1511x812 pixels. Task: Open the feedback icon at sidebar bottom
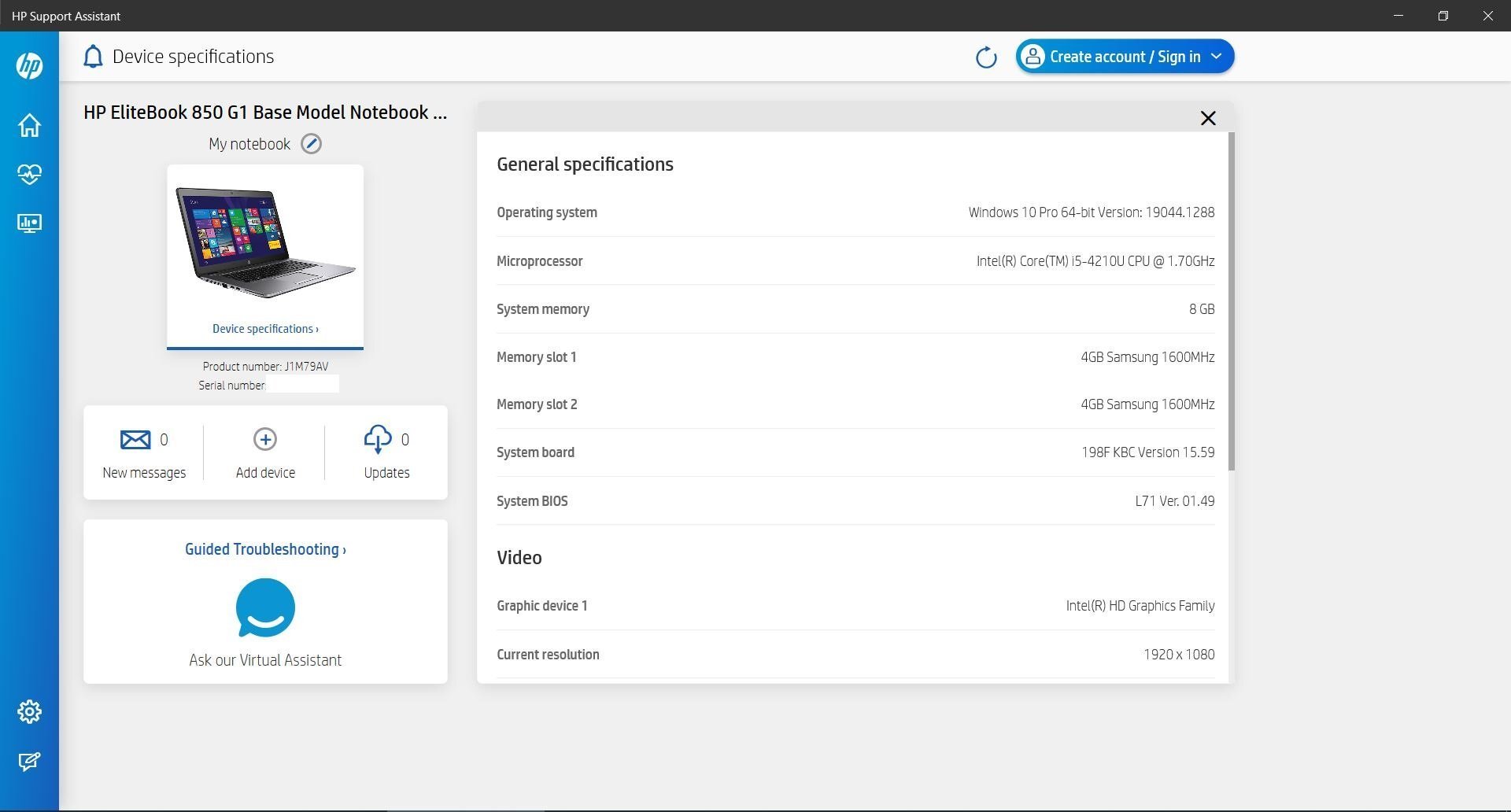coord(29,762)
